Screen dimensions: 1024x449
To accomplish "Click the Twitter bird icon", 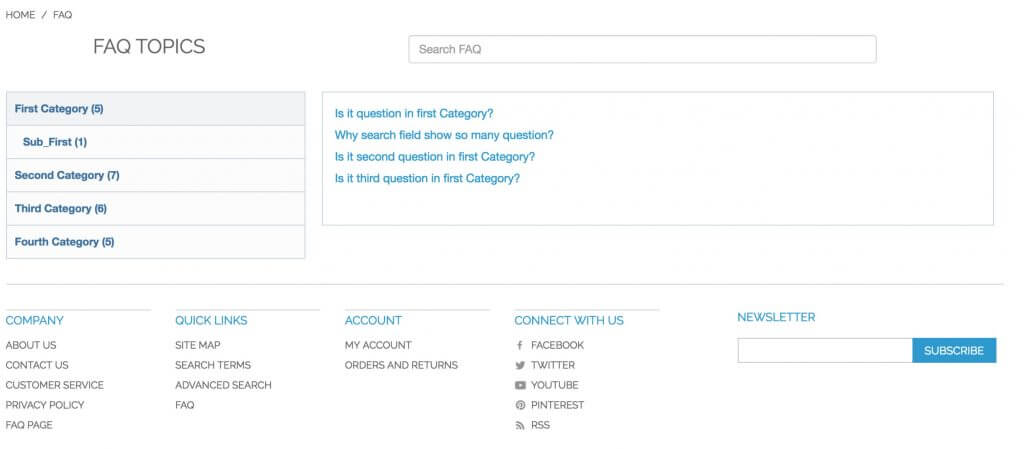I will click(520, 365).
